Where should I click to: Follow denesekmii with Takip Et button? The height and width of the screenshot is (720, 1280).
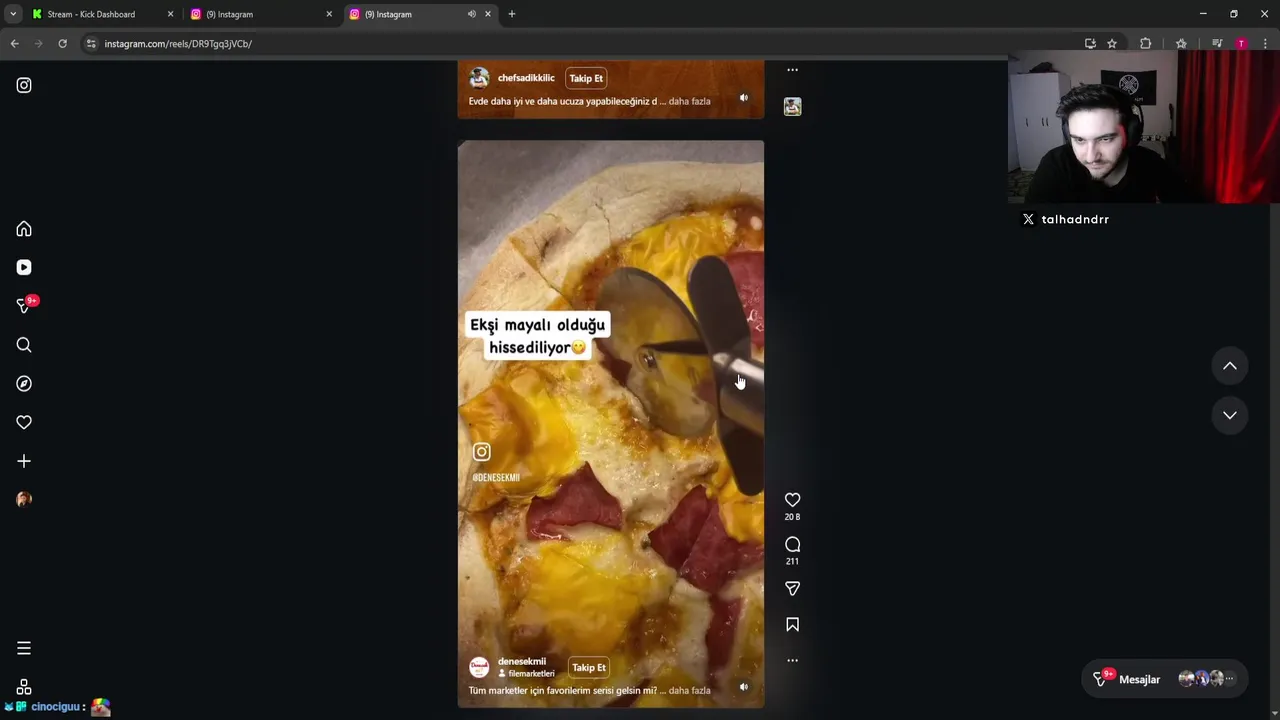pyautogui.click(x=589, y=667)
